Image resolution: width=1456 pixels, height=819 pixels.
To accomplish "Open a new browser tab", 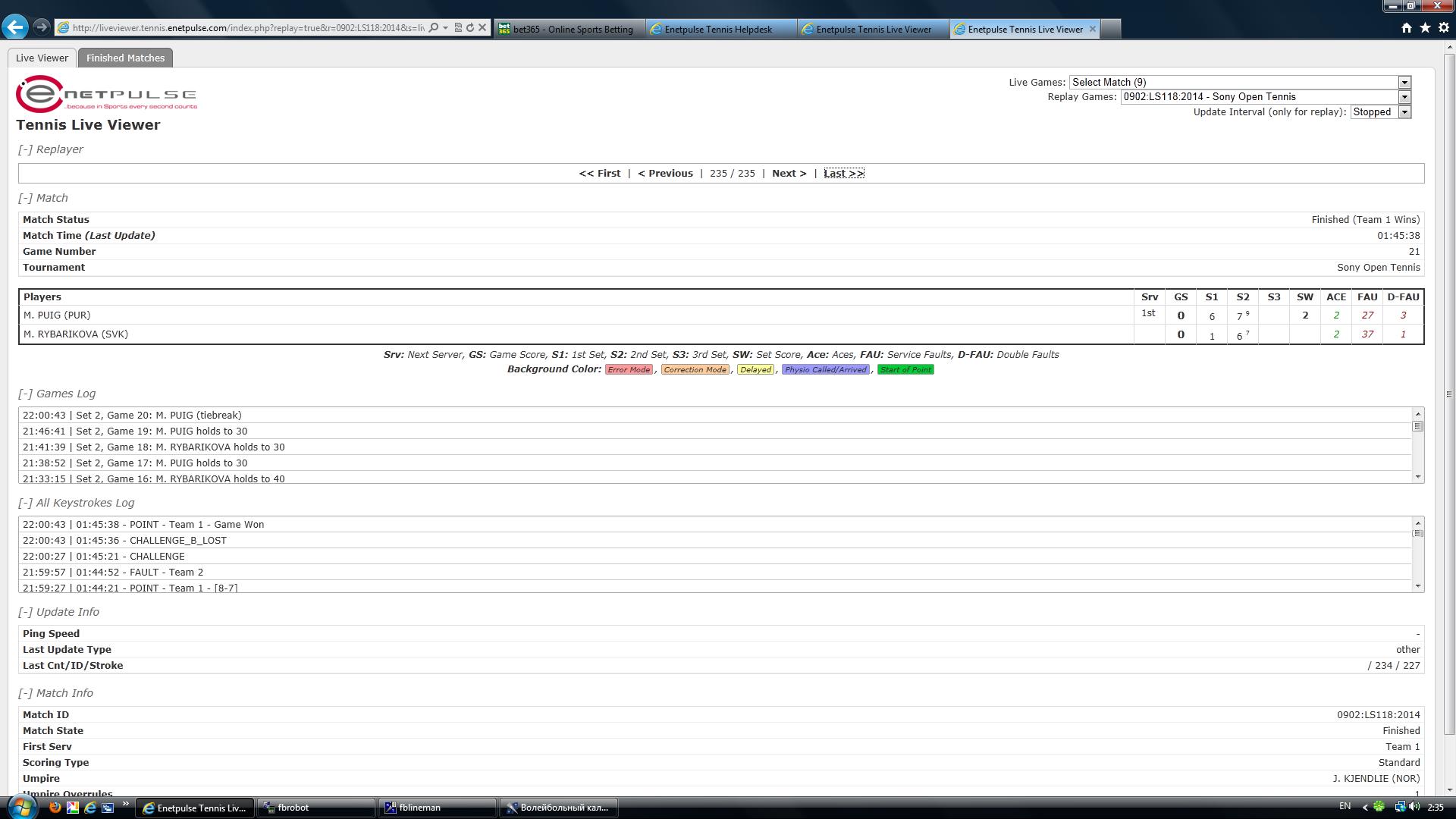I will coord(1110,29).
